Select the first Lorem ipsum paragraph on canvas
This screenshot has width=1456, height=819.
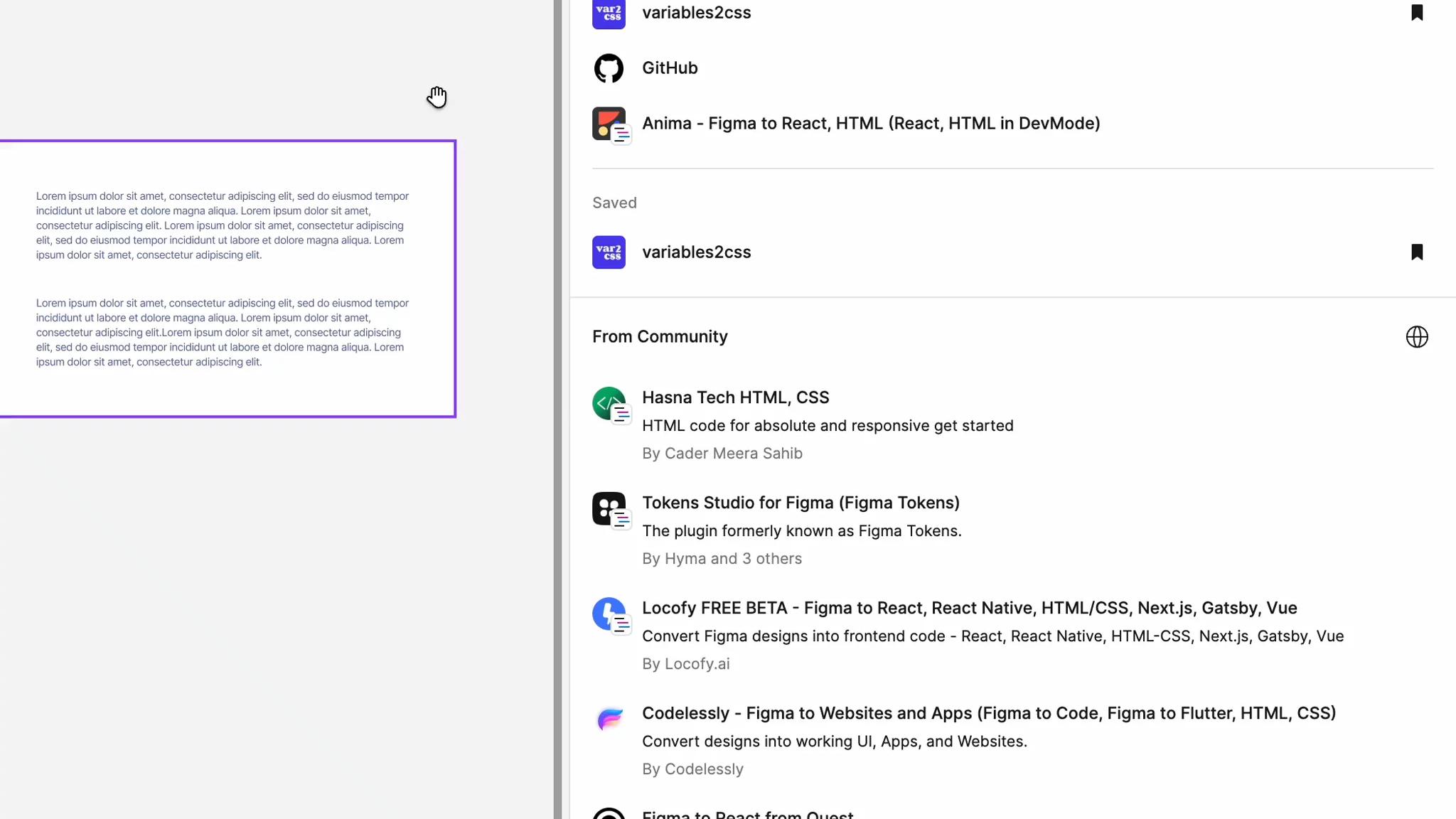(223, 225)
